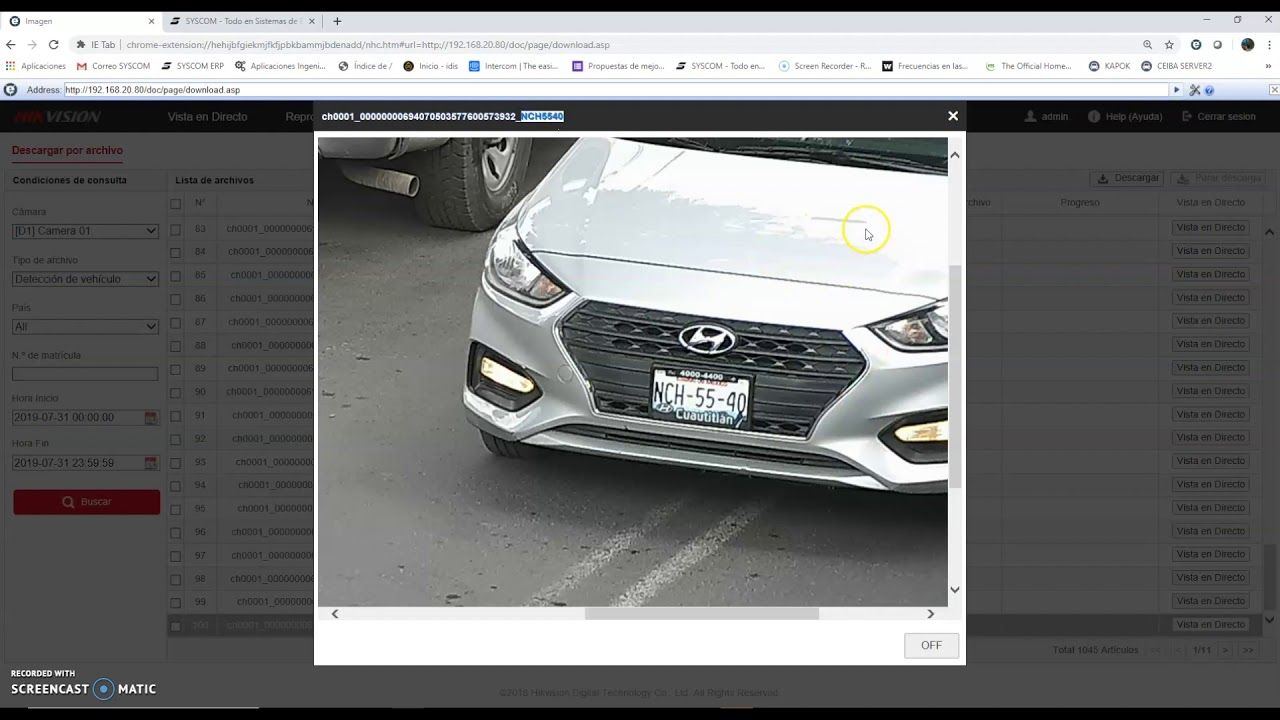This screenshot has height=720, width=1280.
Task: Open the Tipo de archivo dropdown
Action: click(85, 279)
